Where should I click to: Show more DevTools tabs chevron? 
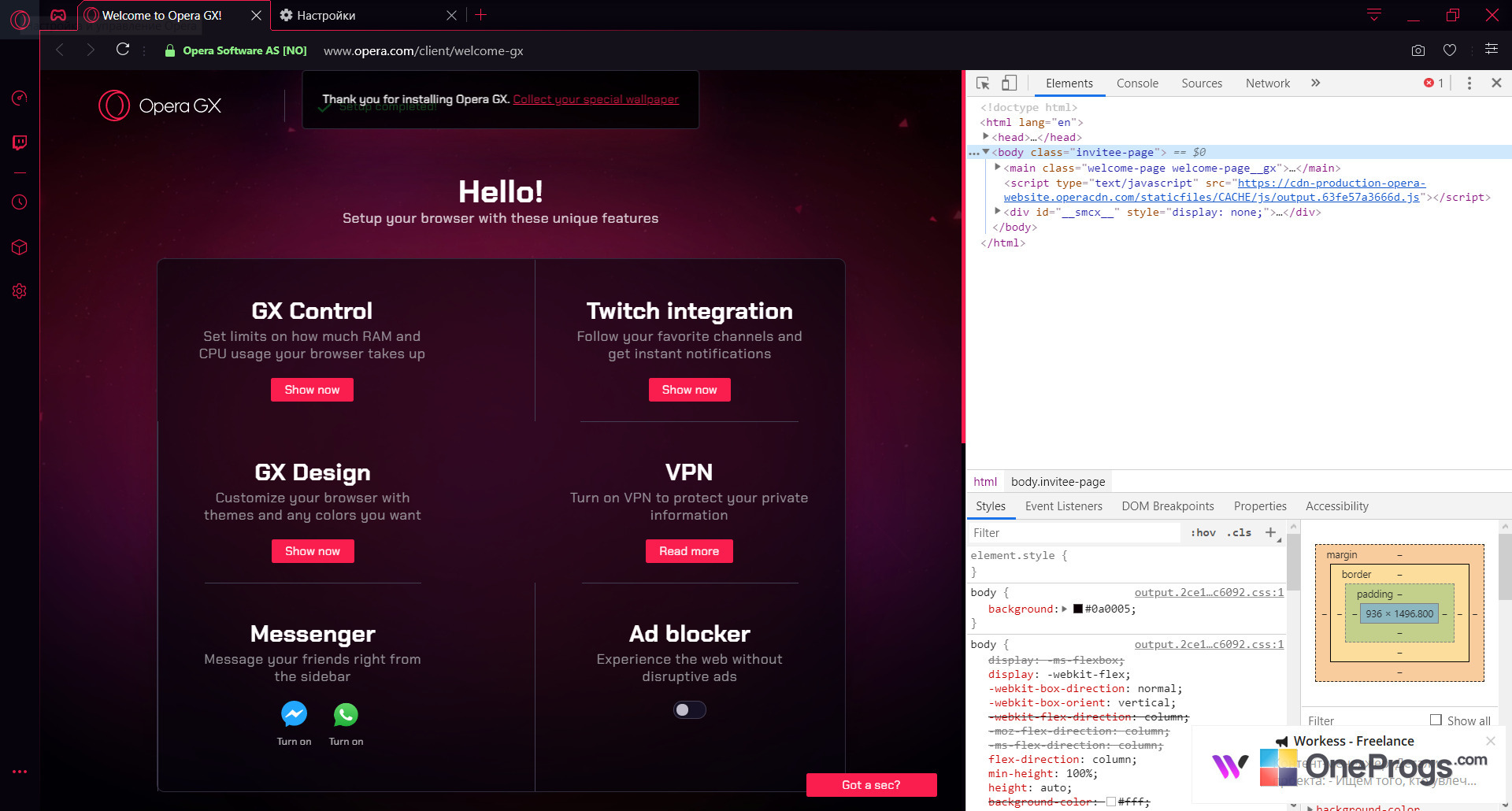pos(1315,83)
